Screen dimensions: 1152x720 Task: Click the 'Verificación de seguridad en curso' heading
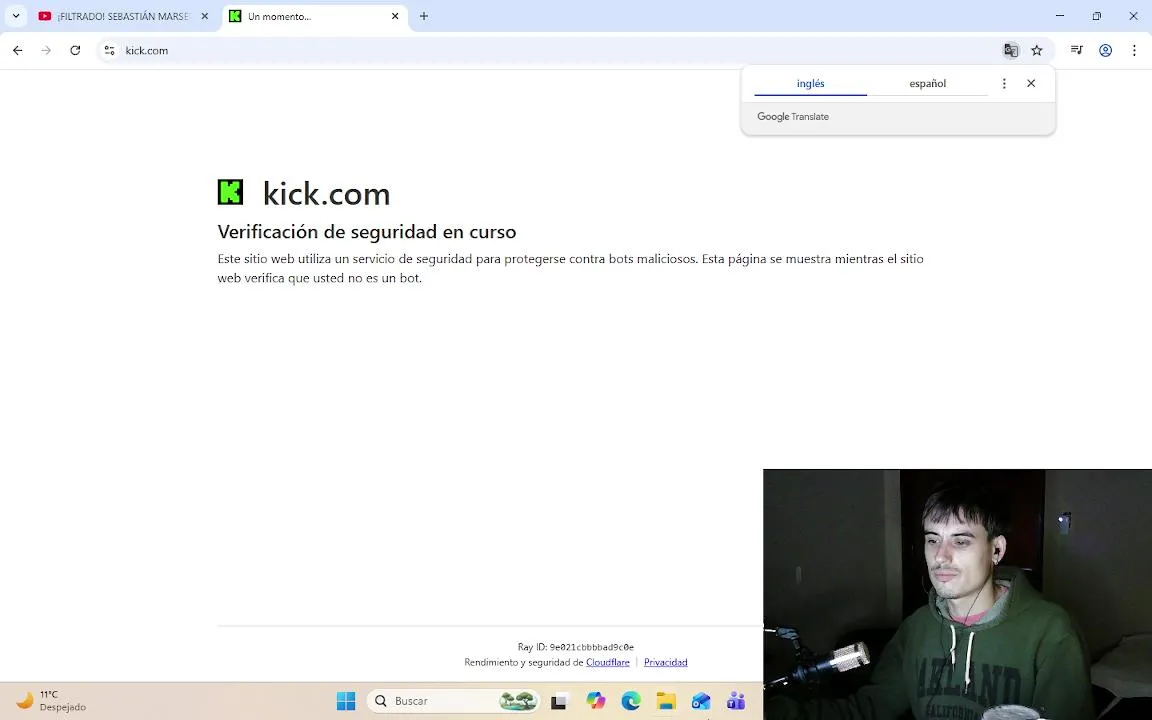367,232
